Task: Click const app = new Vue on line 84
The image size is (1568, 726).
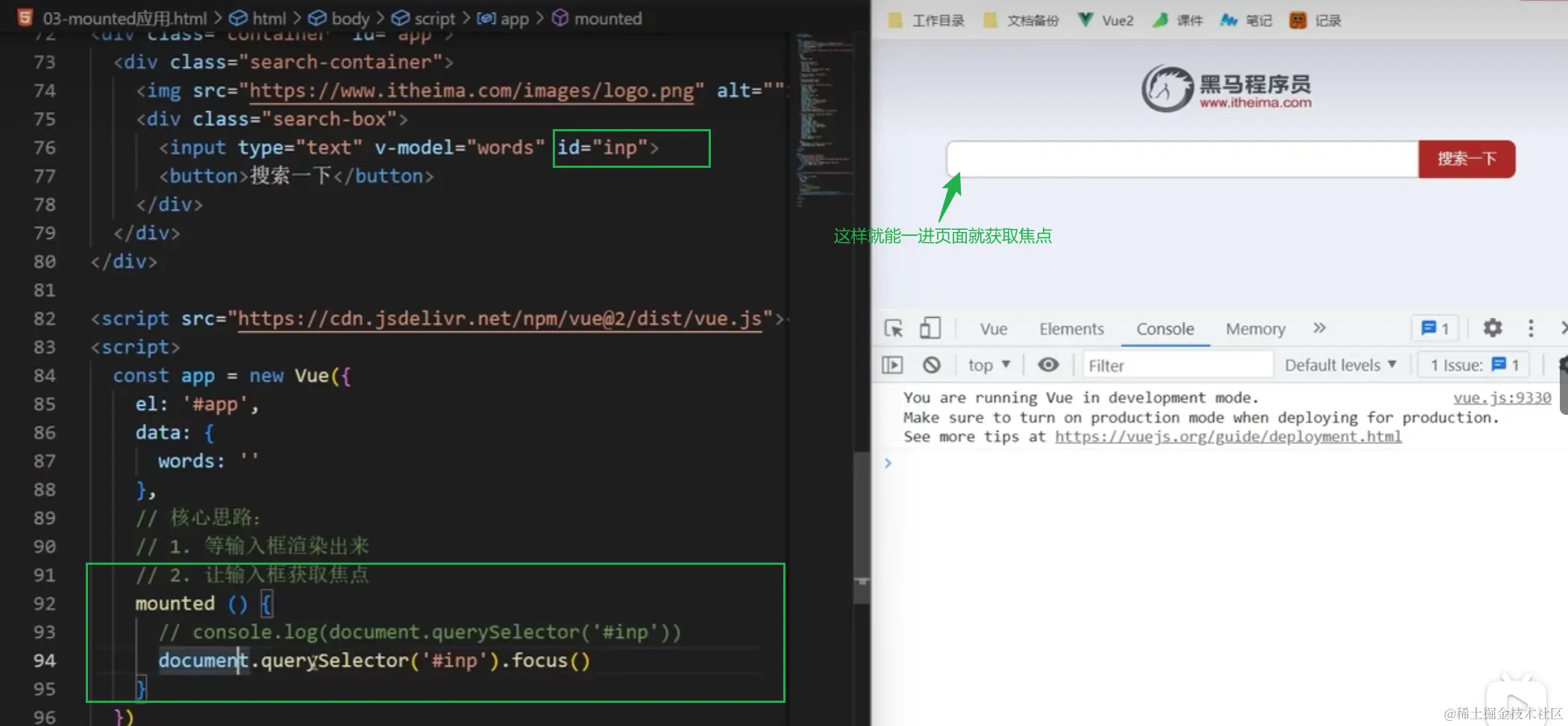Action: click(221, 375)
